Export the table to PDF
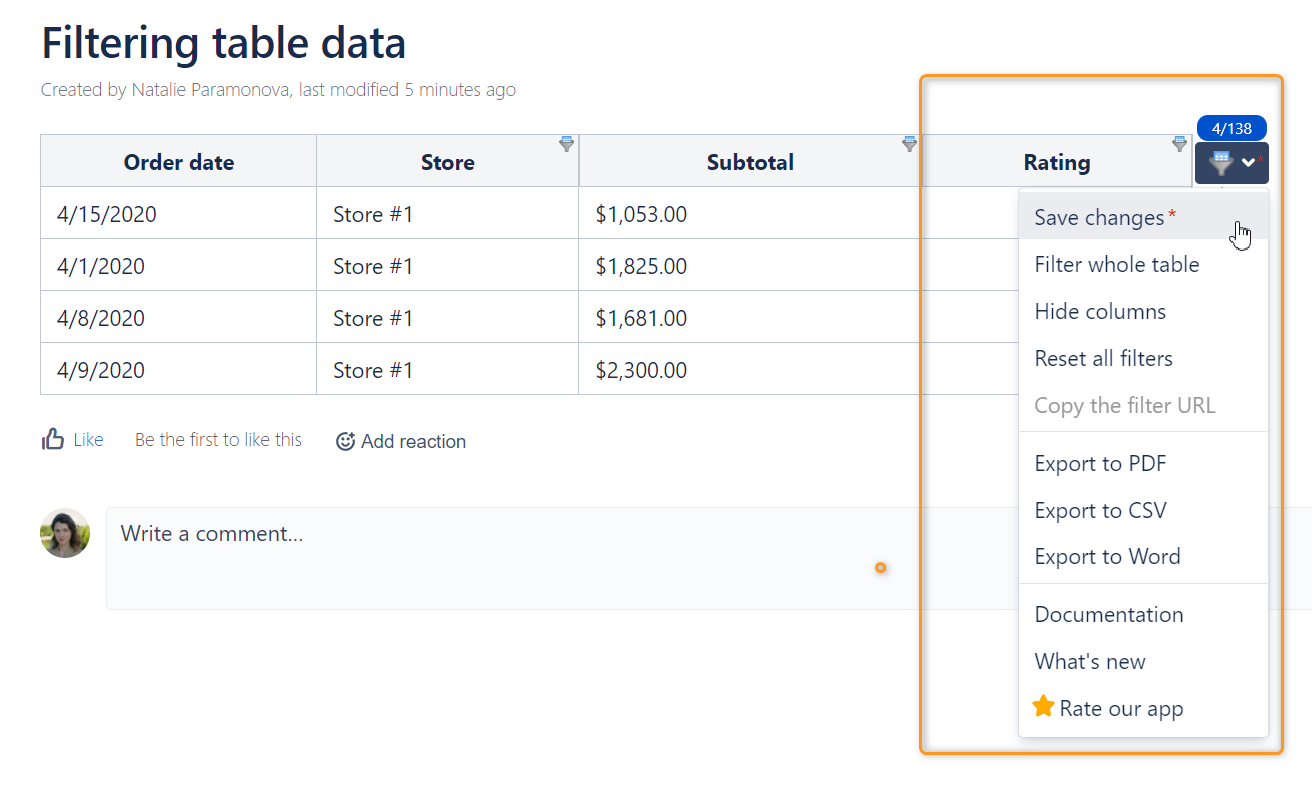Image resolution: width=1312 pixels, height=786 pixels. pos(1100,463)
